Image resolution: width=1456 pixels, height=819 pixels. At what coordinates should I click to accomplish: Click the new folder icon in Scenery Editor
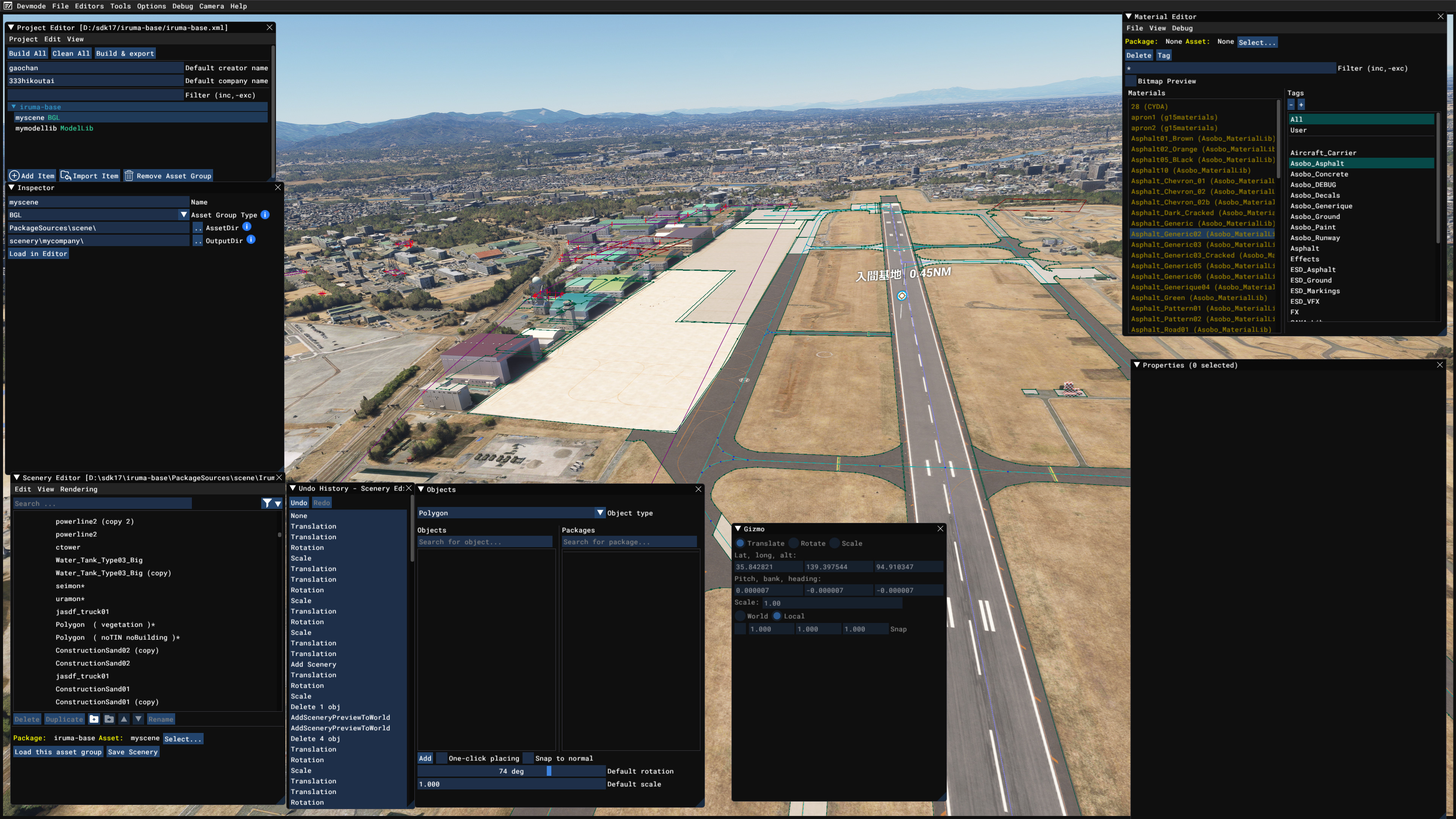coord(94,719)
